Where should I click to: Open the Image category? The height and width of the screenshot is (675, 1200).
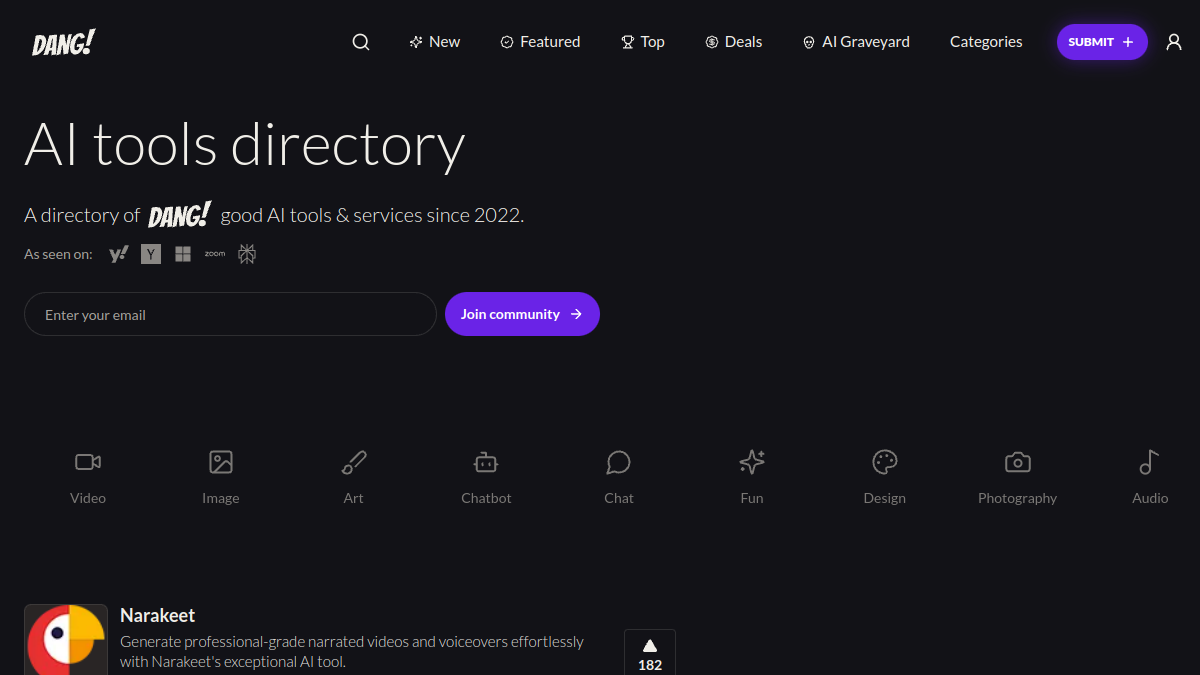[x=221, y=477]
